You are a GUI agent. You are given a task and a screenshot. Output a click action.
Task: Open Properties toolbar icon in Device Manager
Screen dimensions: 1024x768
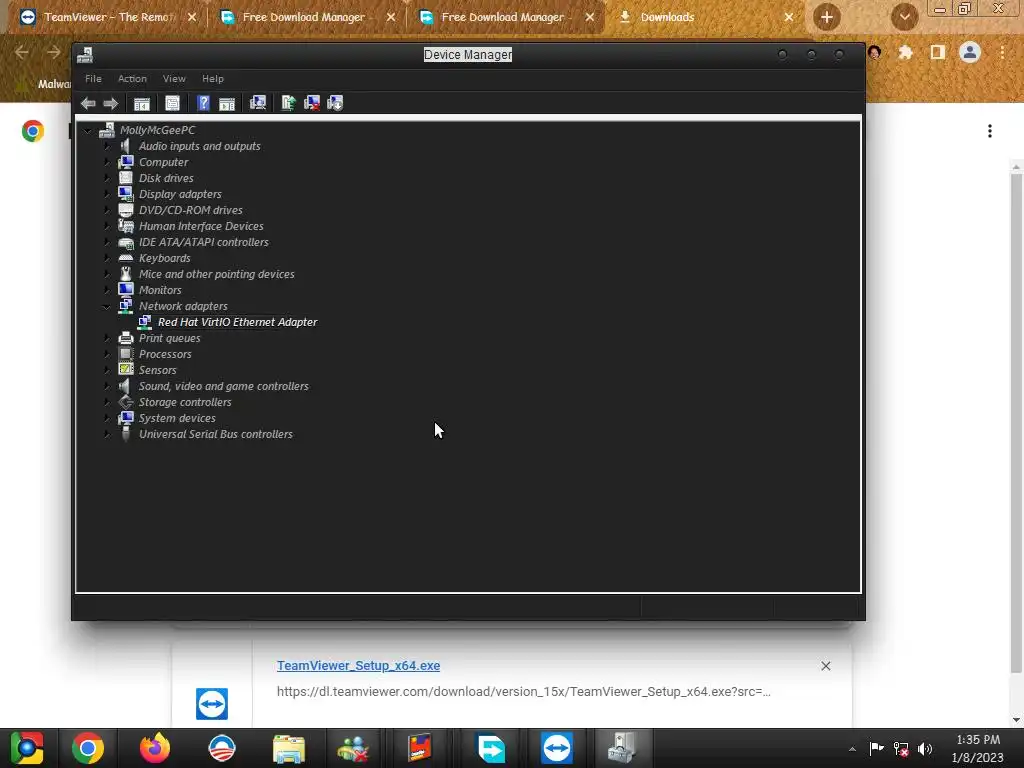tap(172, 103)
